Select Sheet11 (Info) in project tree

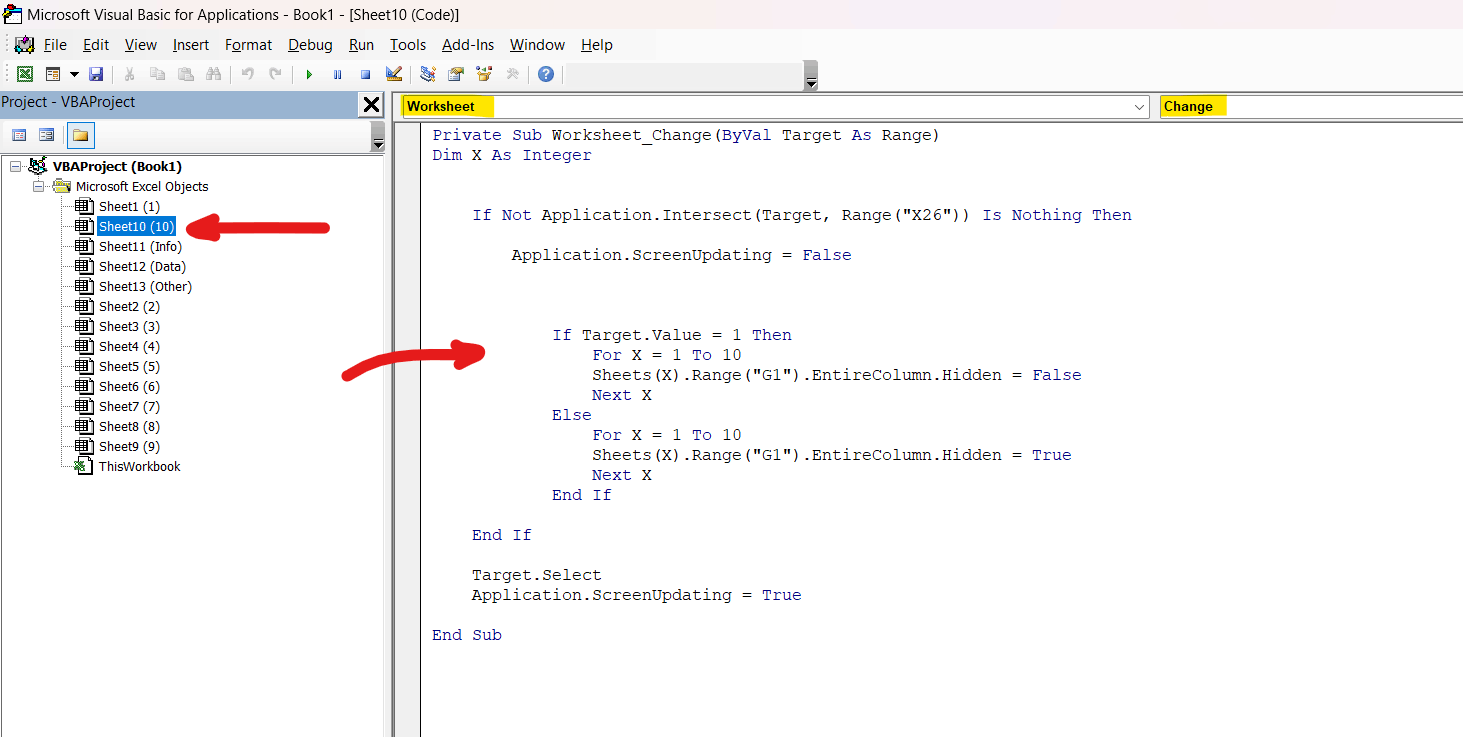pos(140,246)
